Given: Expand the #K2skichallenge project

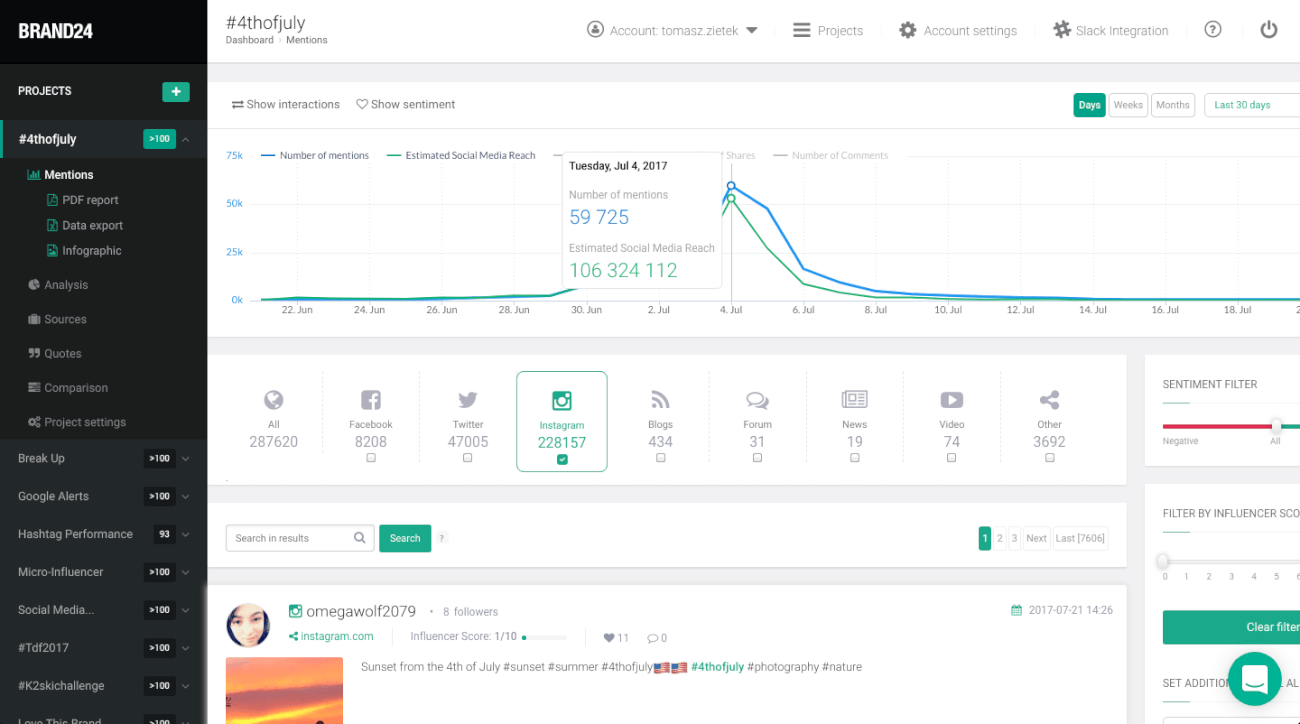Looking at the screenshot, I should pos(186,687).
